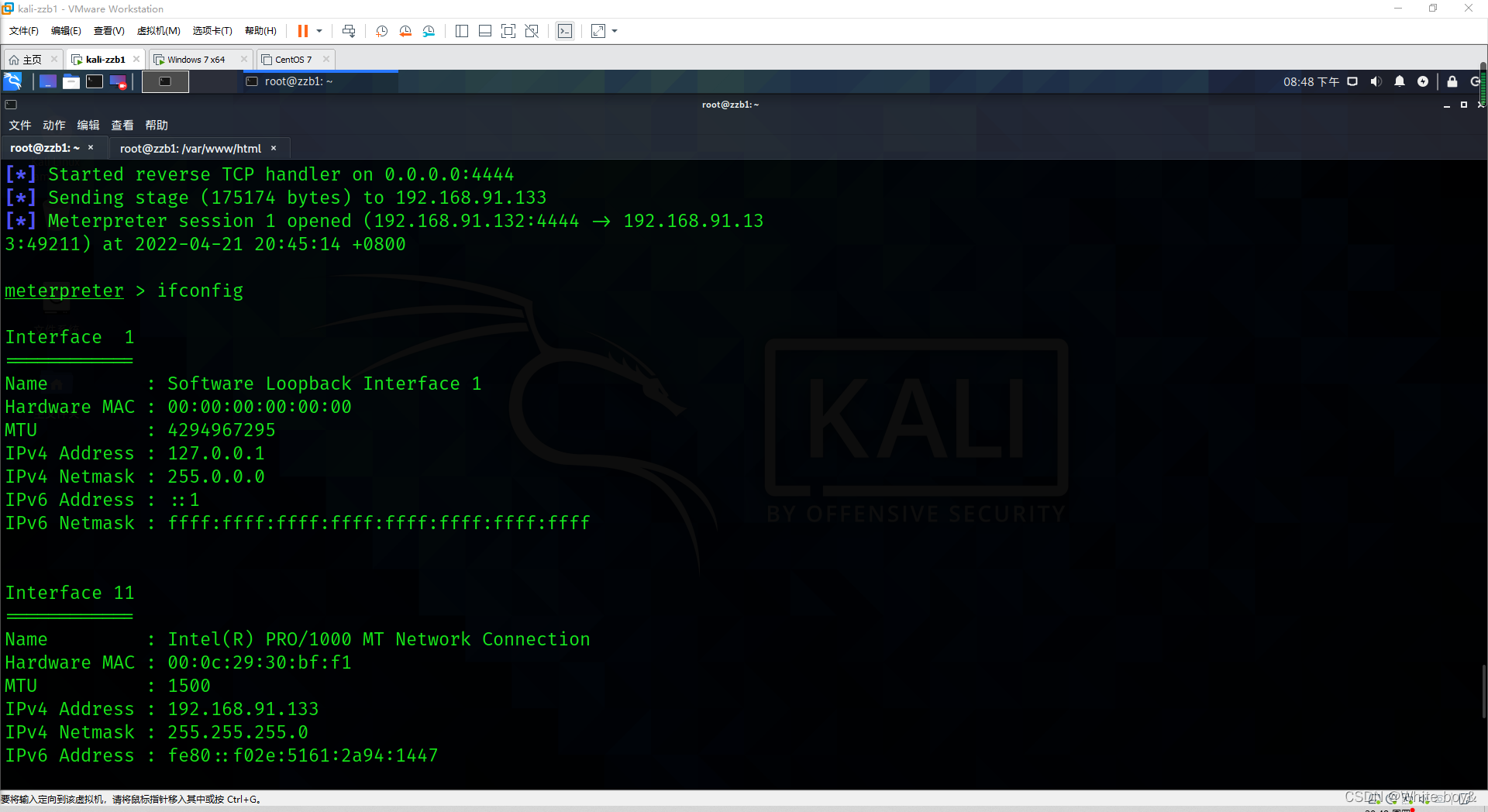
Task: Open the Kali applications menu dragon icon
Action: point(13,81)
